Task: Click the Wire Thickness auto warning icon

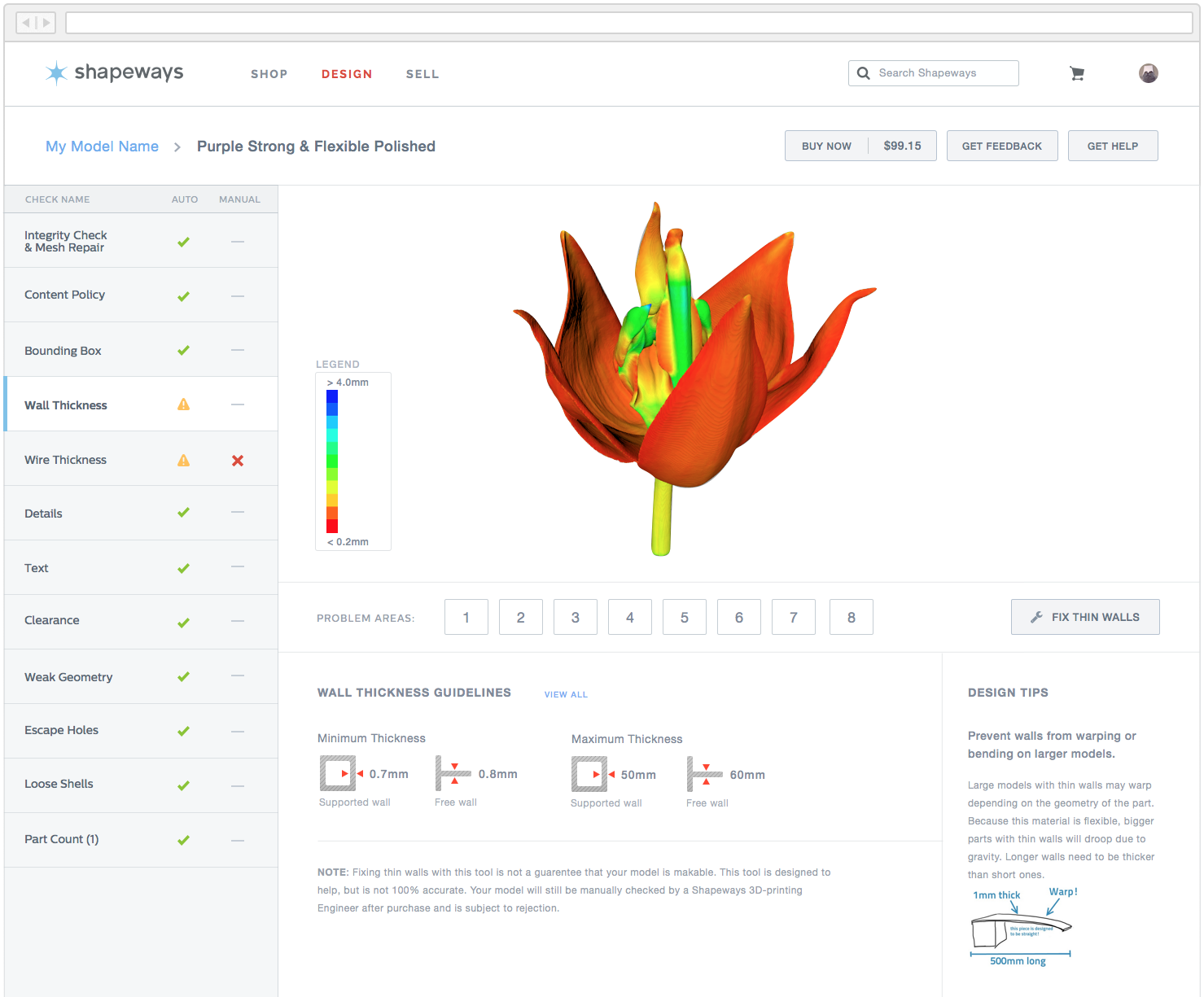Action: tap(184, 461)
